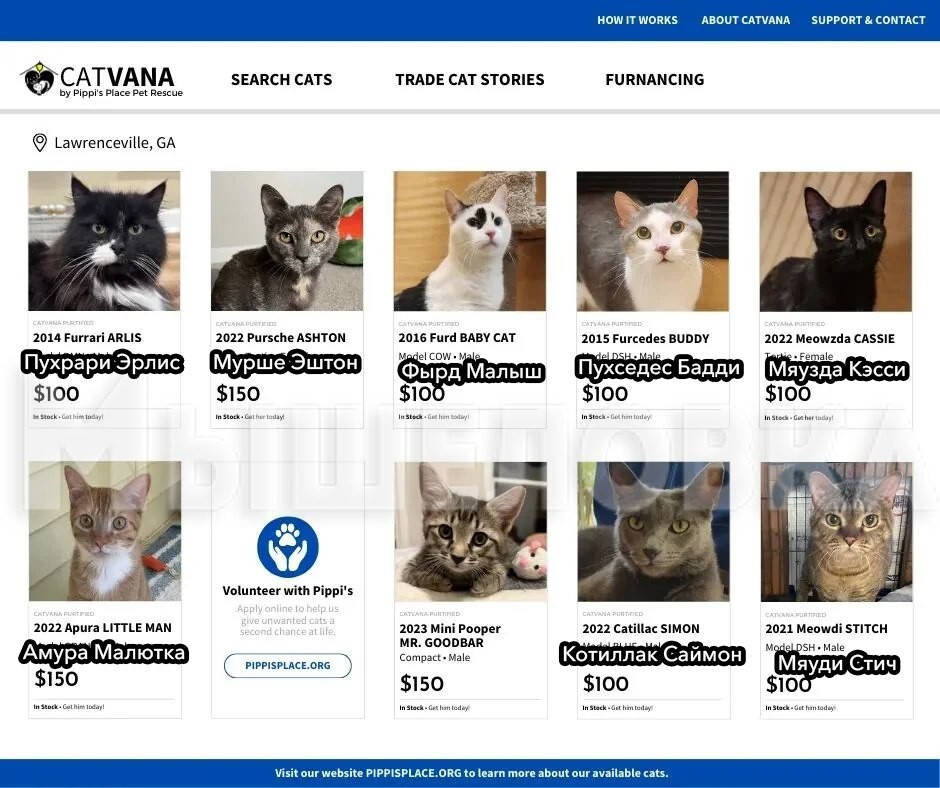940x788 pixels.
Task: Click the 2021 Meowdi STITCH title
Action: tap(826, 628)
